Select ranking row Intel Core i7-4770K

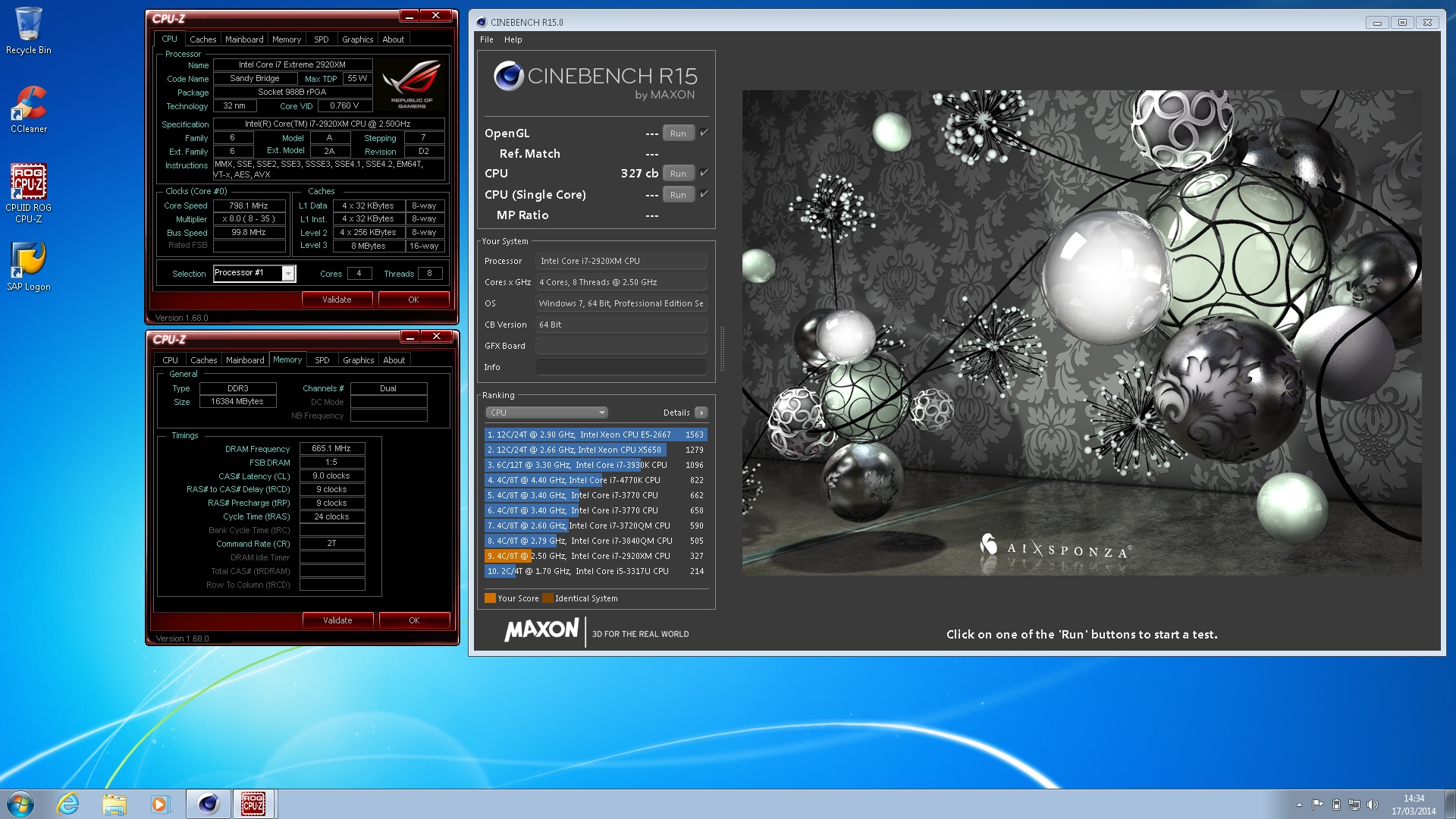(595, 480)
